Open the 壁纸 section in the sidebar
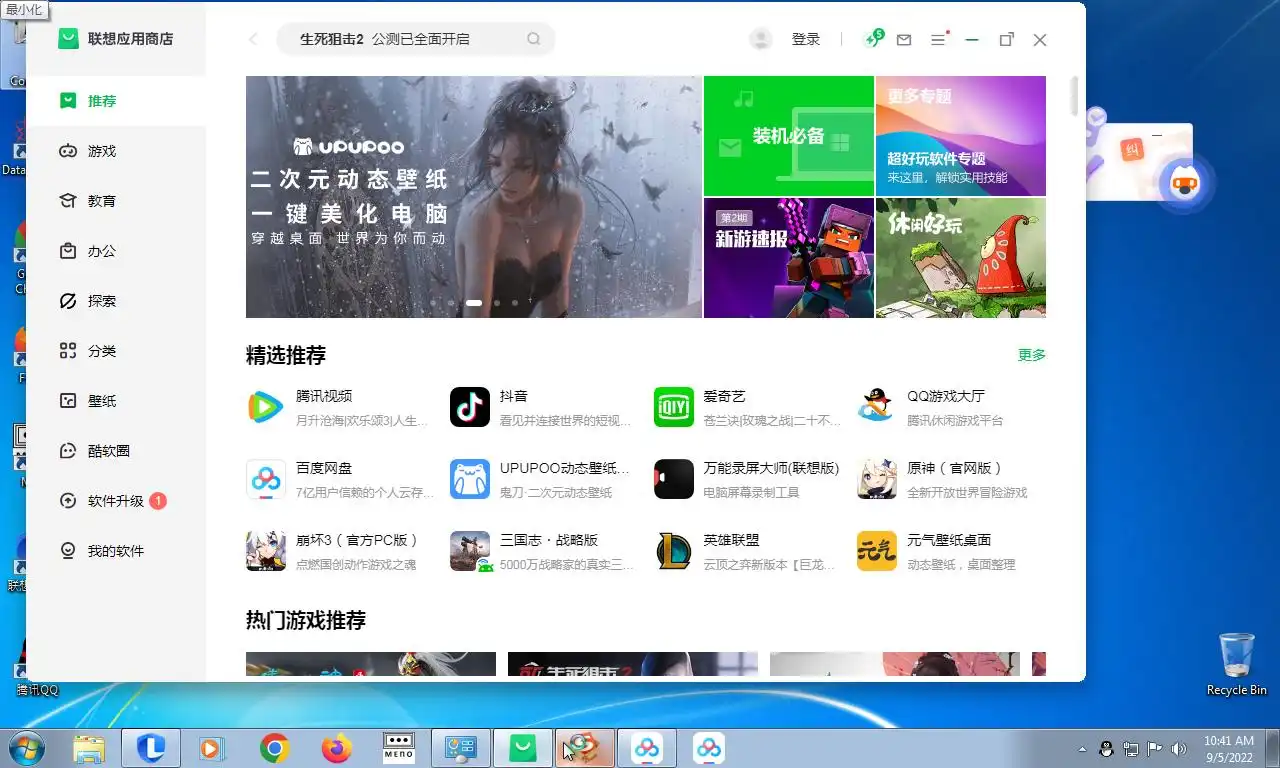This screenshot has height=768, width=1280. (x=116, y=401)
